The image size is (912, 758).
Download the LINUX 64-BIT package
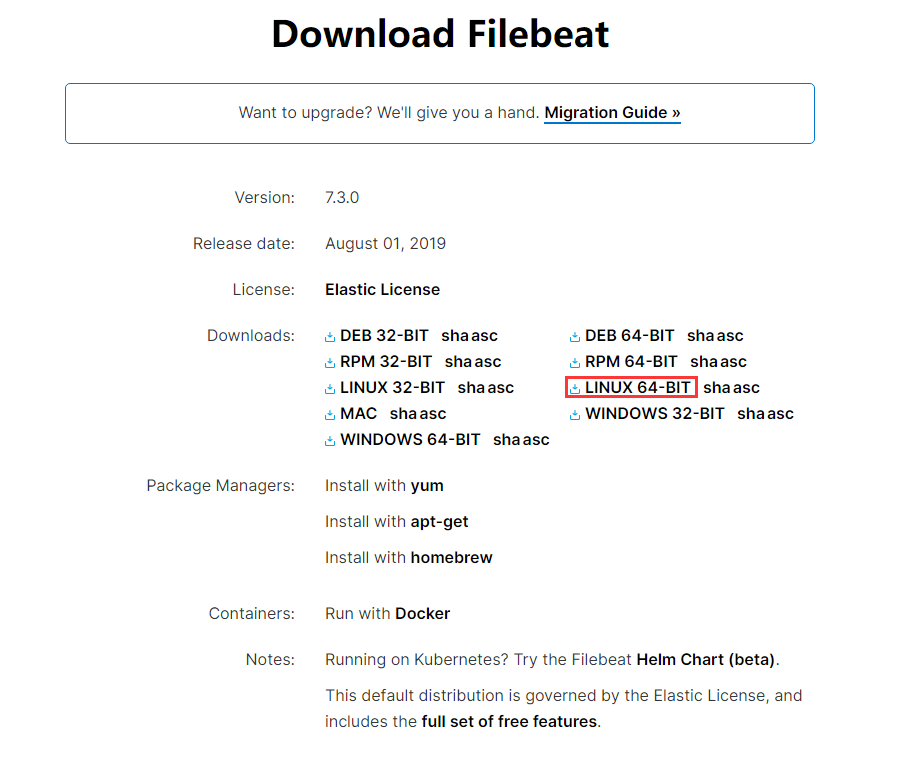637,387
